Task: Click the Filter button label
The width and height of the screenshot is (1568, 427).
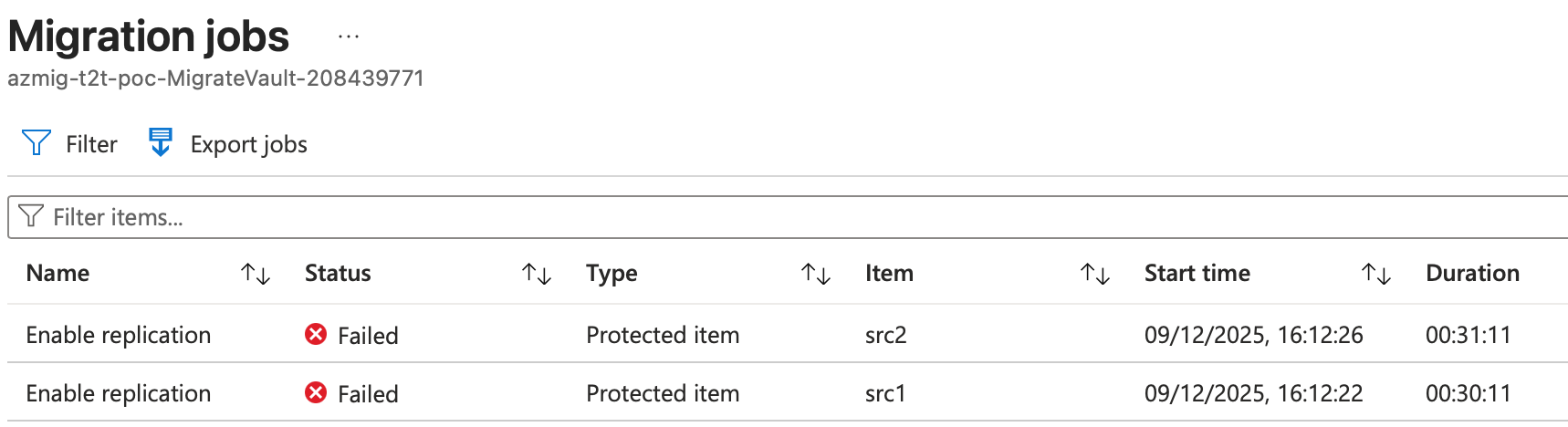Action: tap(91, 144)
